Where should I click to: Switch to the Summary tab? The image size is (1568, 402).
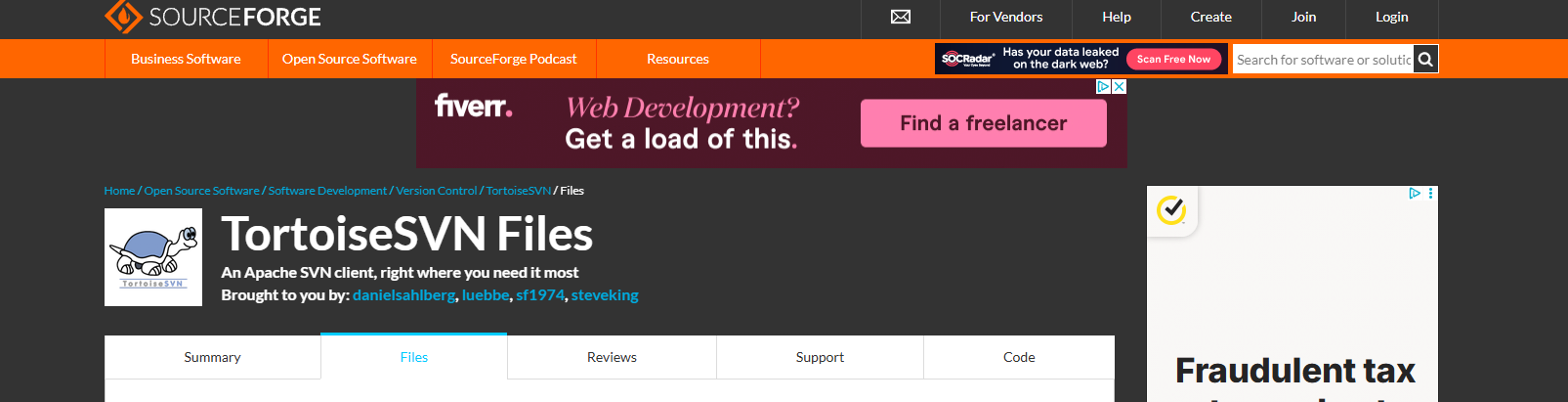212,357
